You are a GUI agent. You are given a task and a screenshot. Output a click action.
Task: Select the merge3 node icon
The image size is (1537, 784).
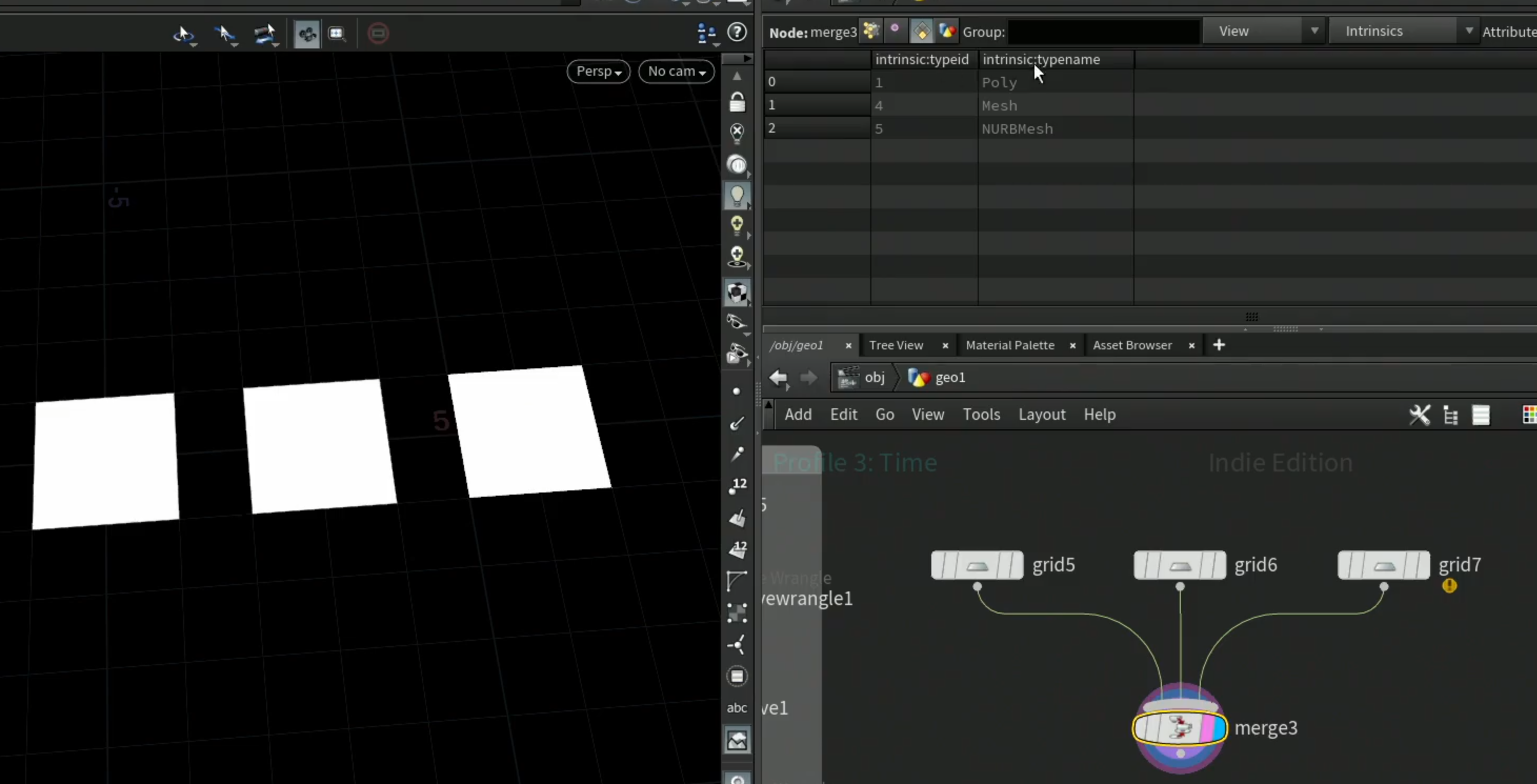point(1180,728)
